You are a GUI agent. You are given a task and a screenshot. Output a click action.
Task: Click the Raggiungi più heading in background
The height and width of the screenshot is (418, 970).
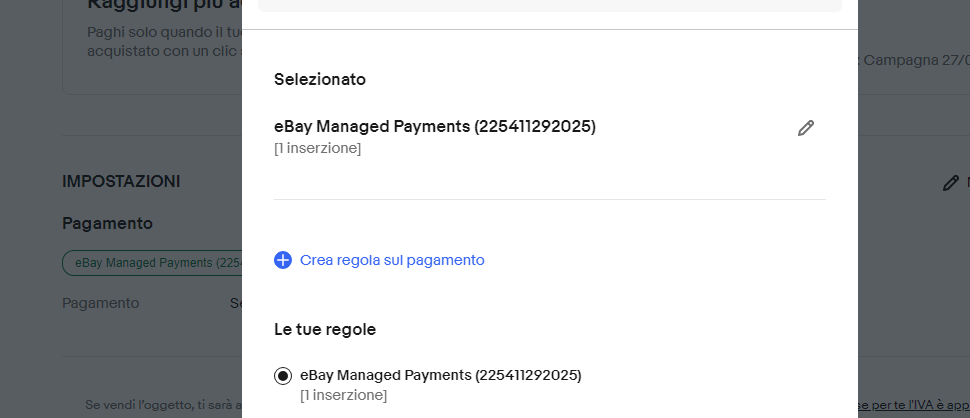click(165, 5)
